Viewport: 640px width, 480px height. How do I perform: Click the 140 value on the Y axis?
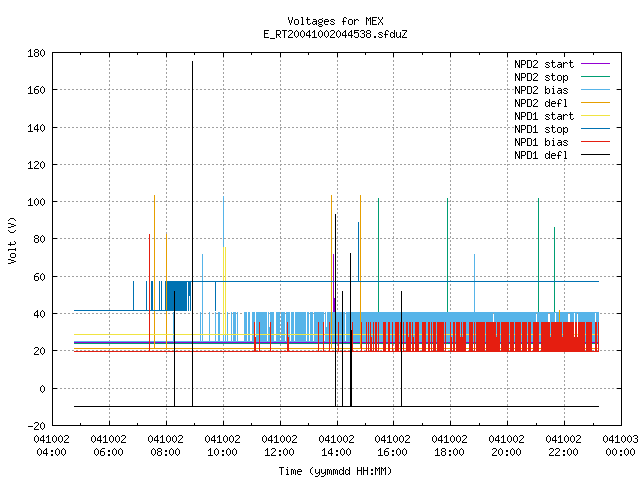coord(36,128)
